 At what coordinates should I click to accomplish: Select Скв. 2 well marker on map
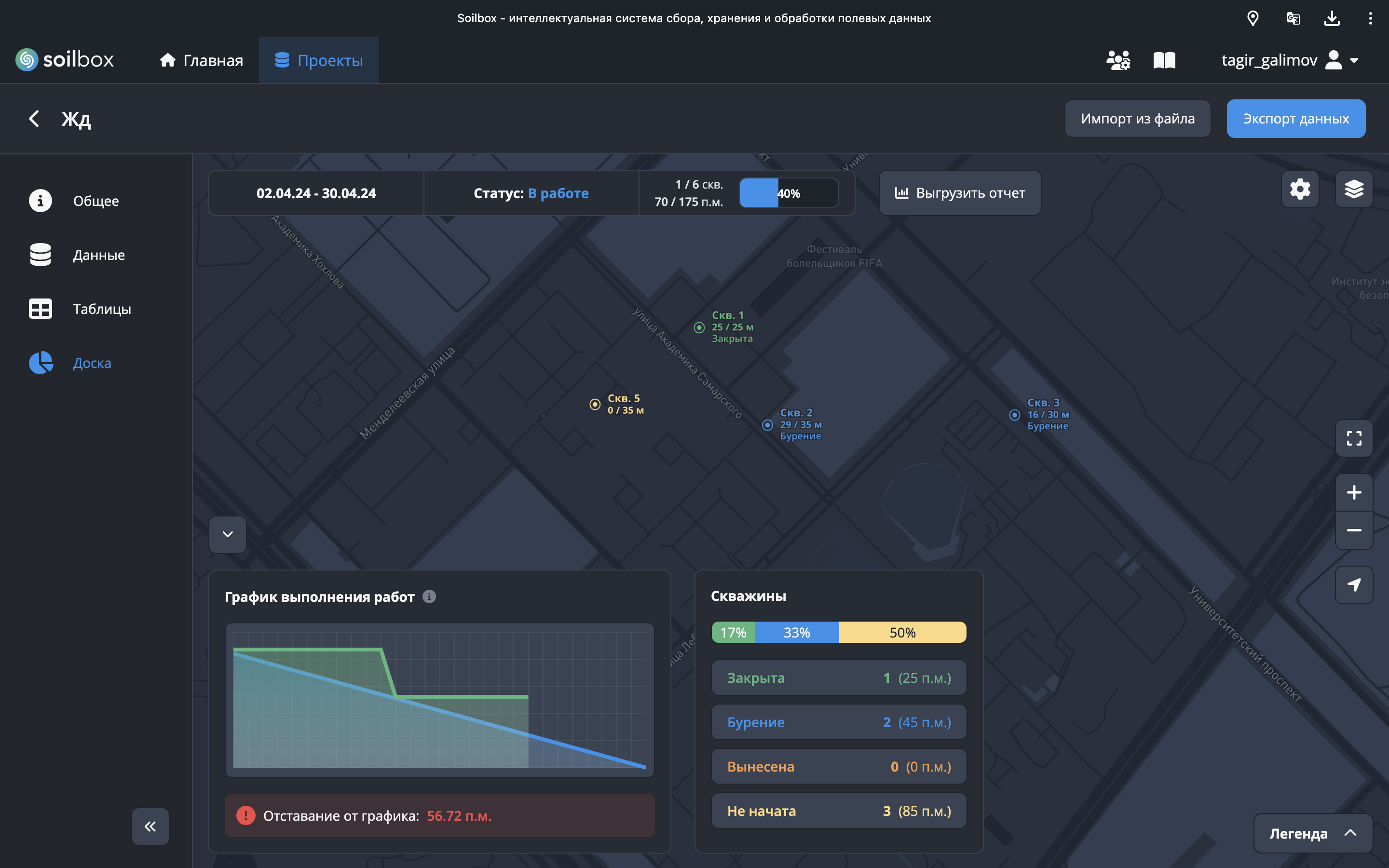coord(767,425)
